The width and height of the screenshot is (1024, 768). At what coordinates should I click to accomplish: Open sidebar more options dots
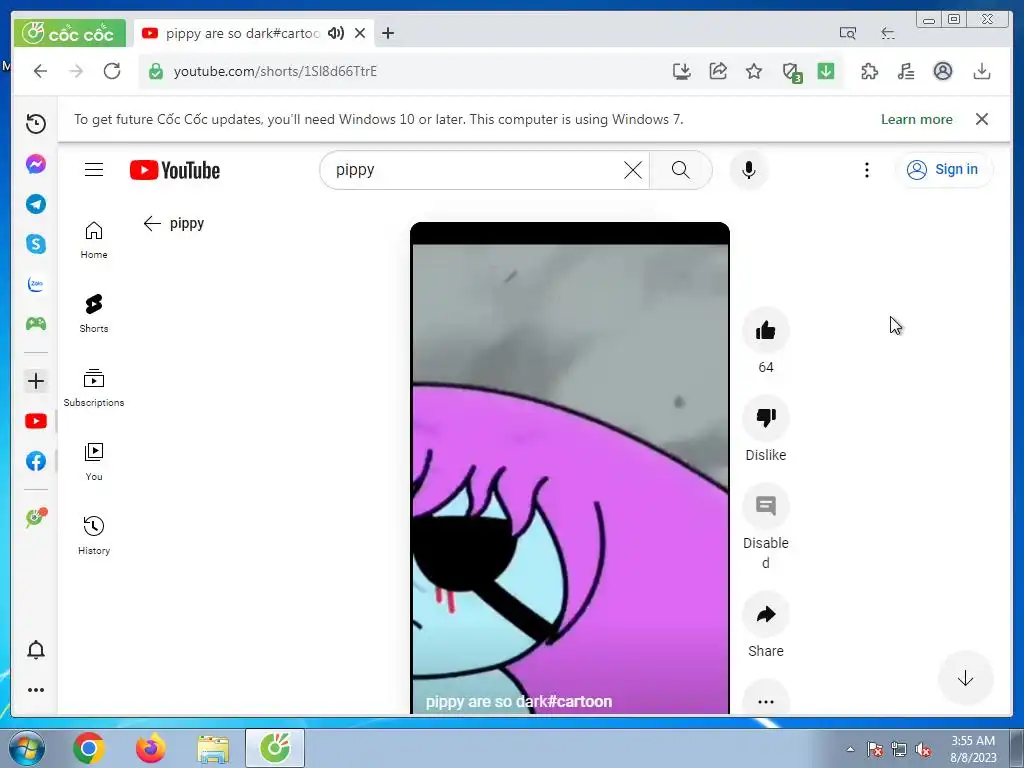(x=36, y=690)
